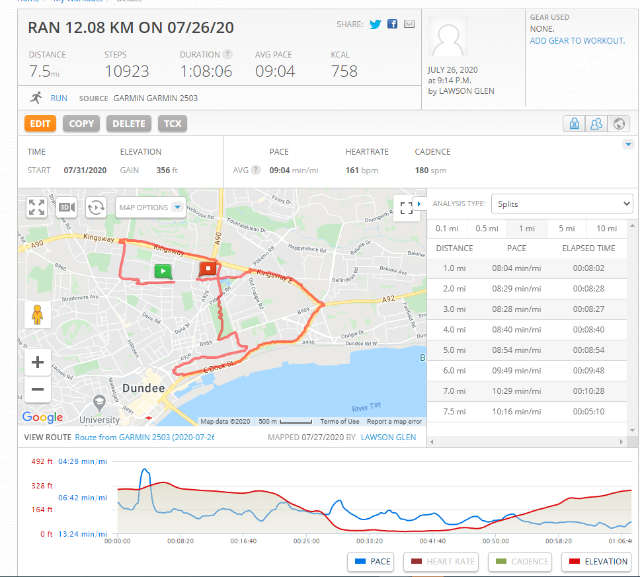640x577 pixels.
Task: Expand map to fullscreen arrows icon
Action: [36, 207]
